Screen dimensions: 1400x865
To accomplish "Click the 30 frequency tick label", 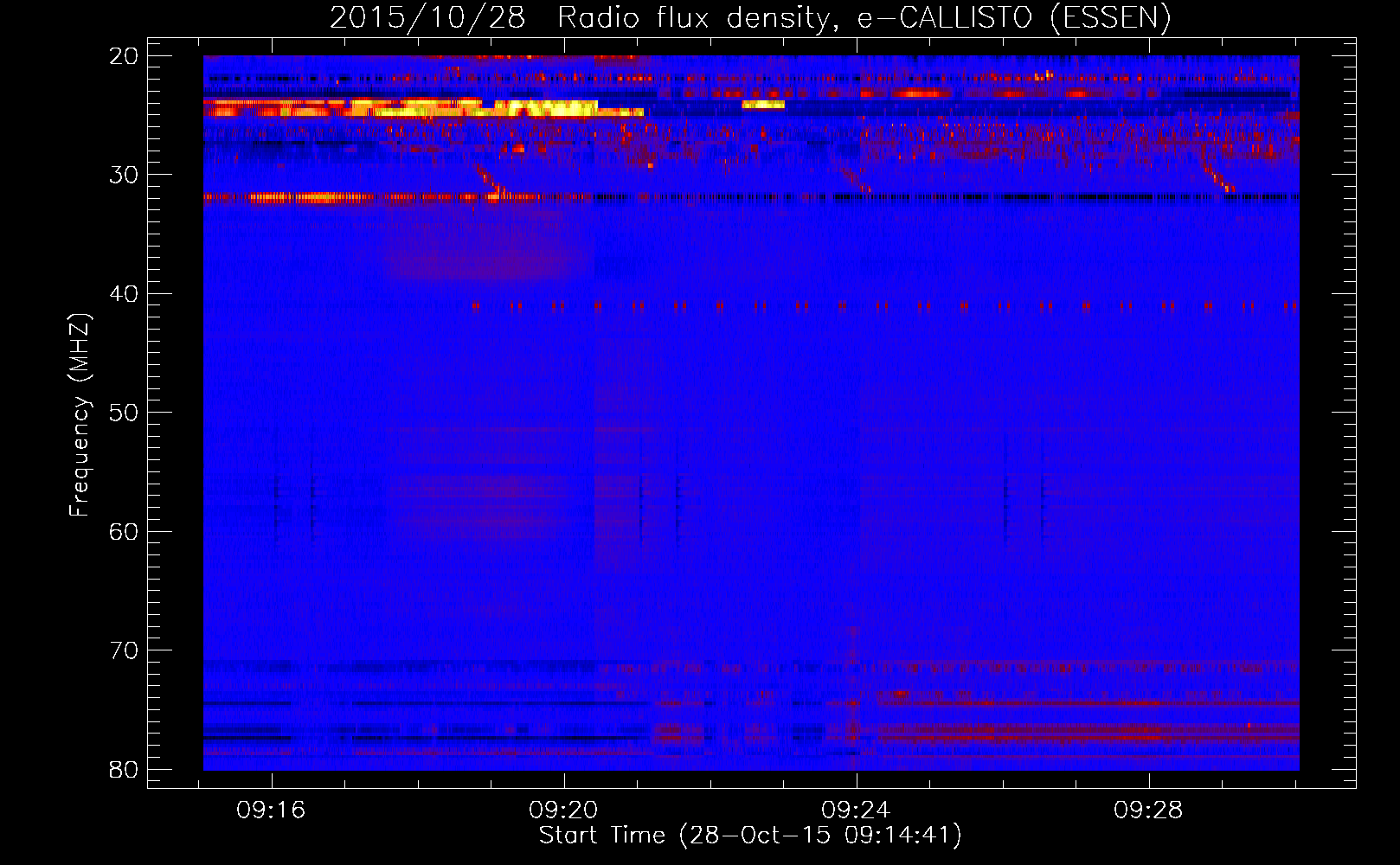I will coord(124,175).
